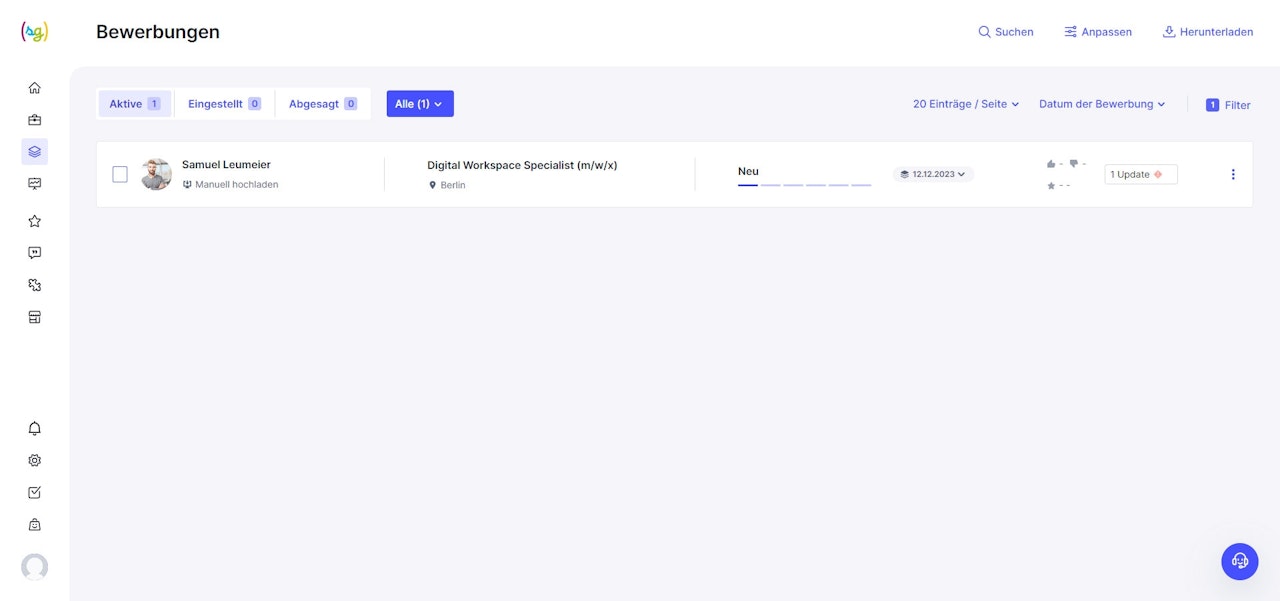Switch to the Abgesagt tab

[322, 104]
